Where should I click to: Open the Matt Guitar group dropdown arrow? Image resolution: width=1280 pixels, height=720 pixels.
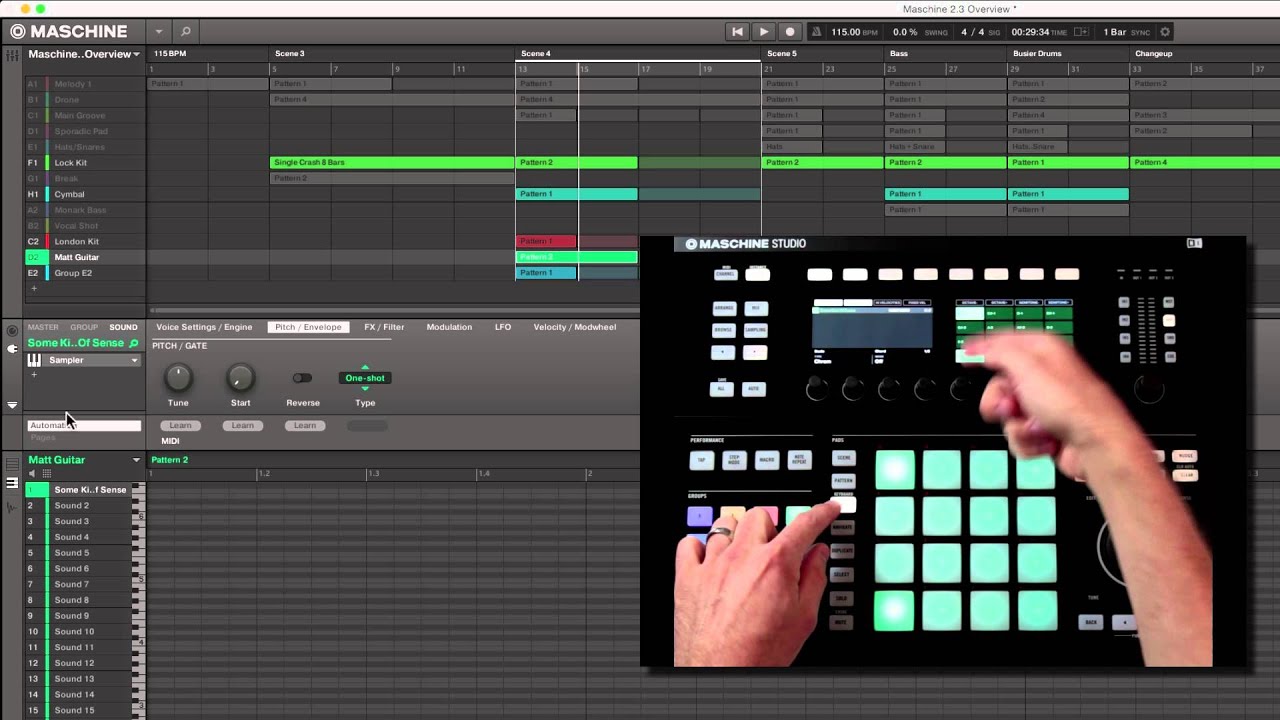(136, 460)
